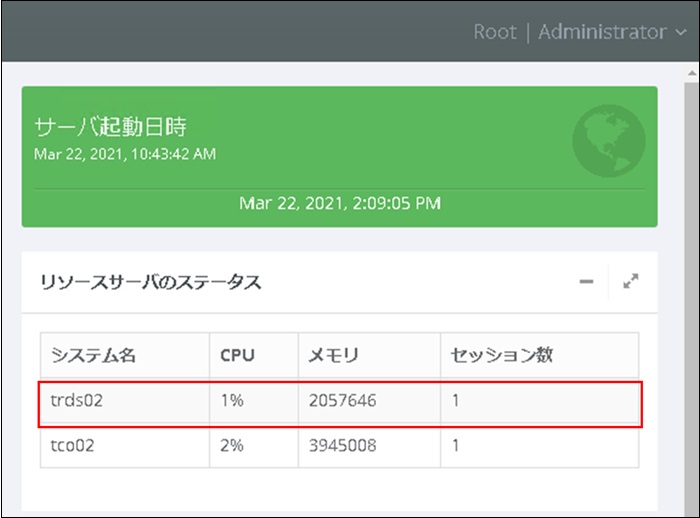Collapse the リソースサーバのステータス panel
Image resolution: width=700 pixels, height=518 pixels.
(x=586, y=282)
